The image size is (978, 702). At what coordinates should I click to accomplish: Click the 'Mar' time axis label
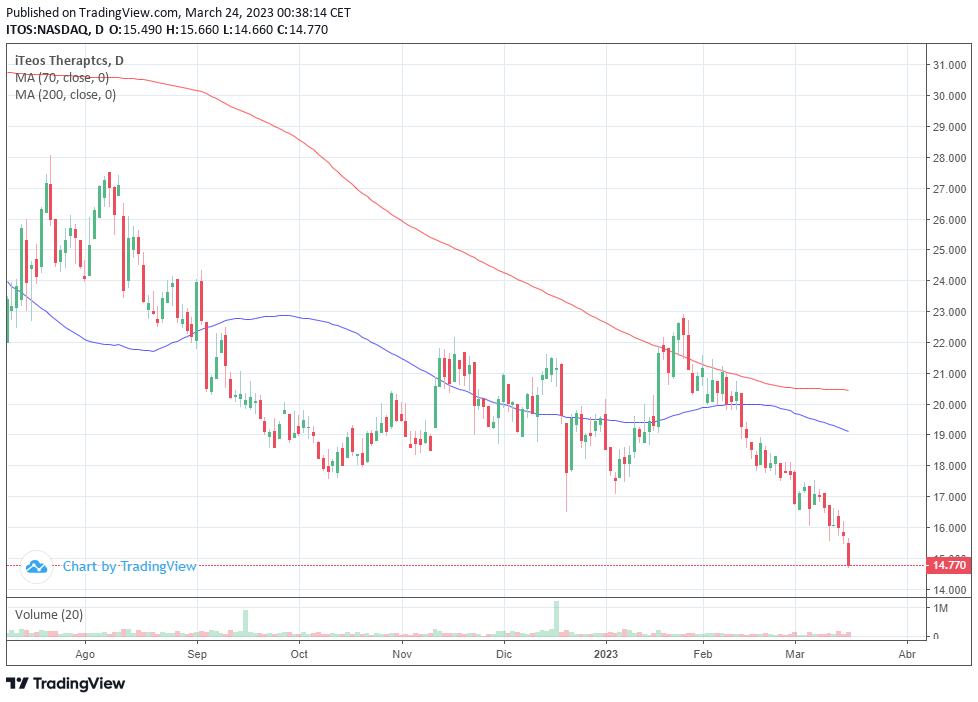pos(795,654)
